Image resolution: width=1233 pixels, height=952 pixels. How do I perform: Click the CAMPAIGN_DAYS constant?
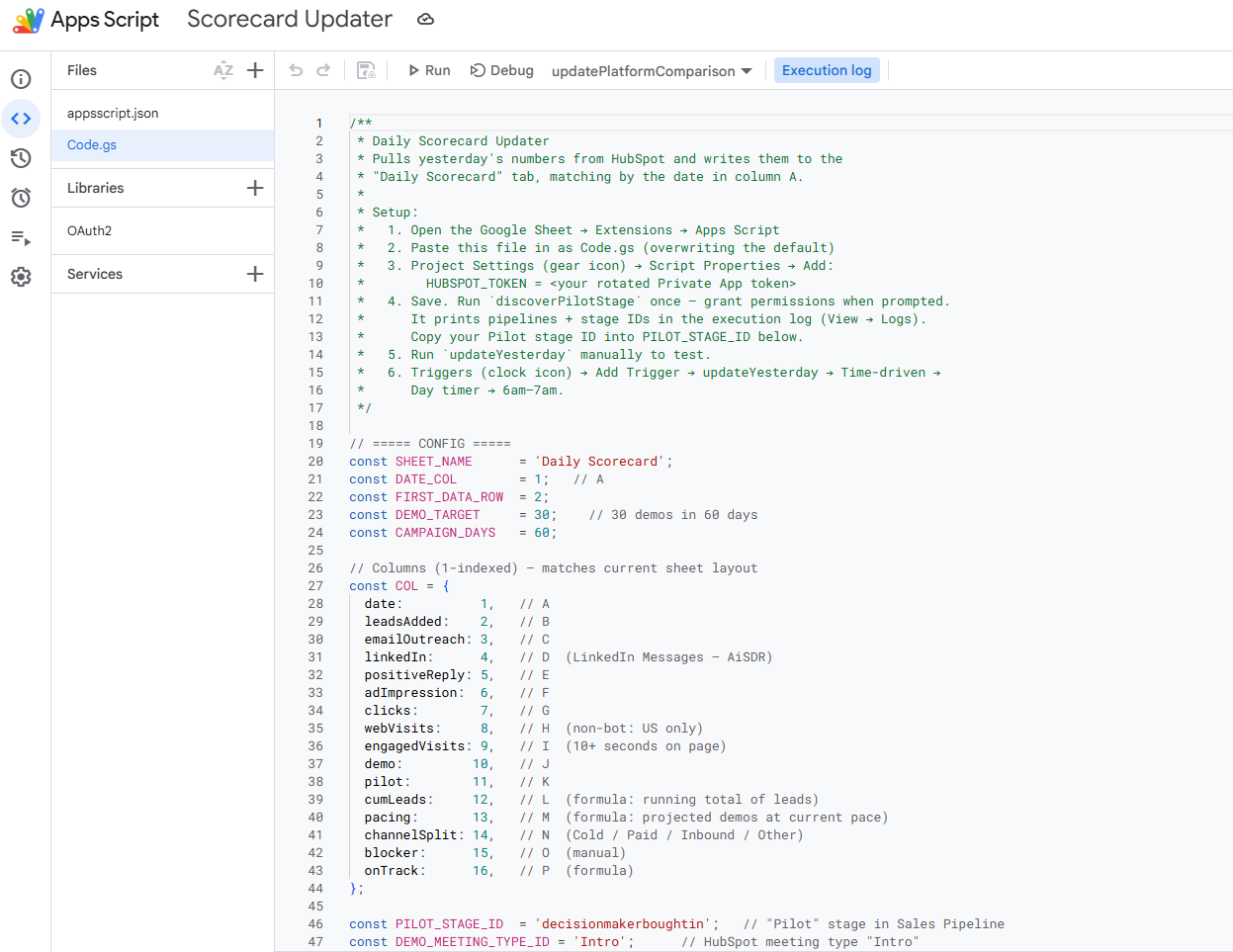pos(446,533)
